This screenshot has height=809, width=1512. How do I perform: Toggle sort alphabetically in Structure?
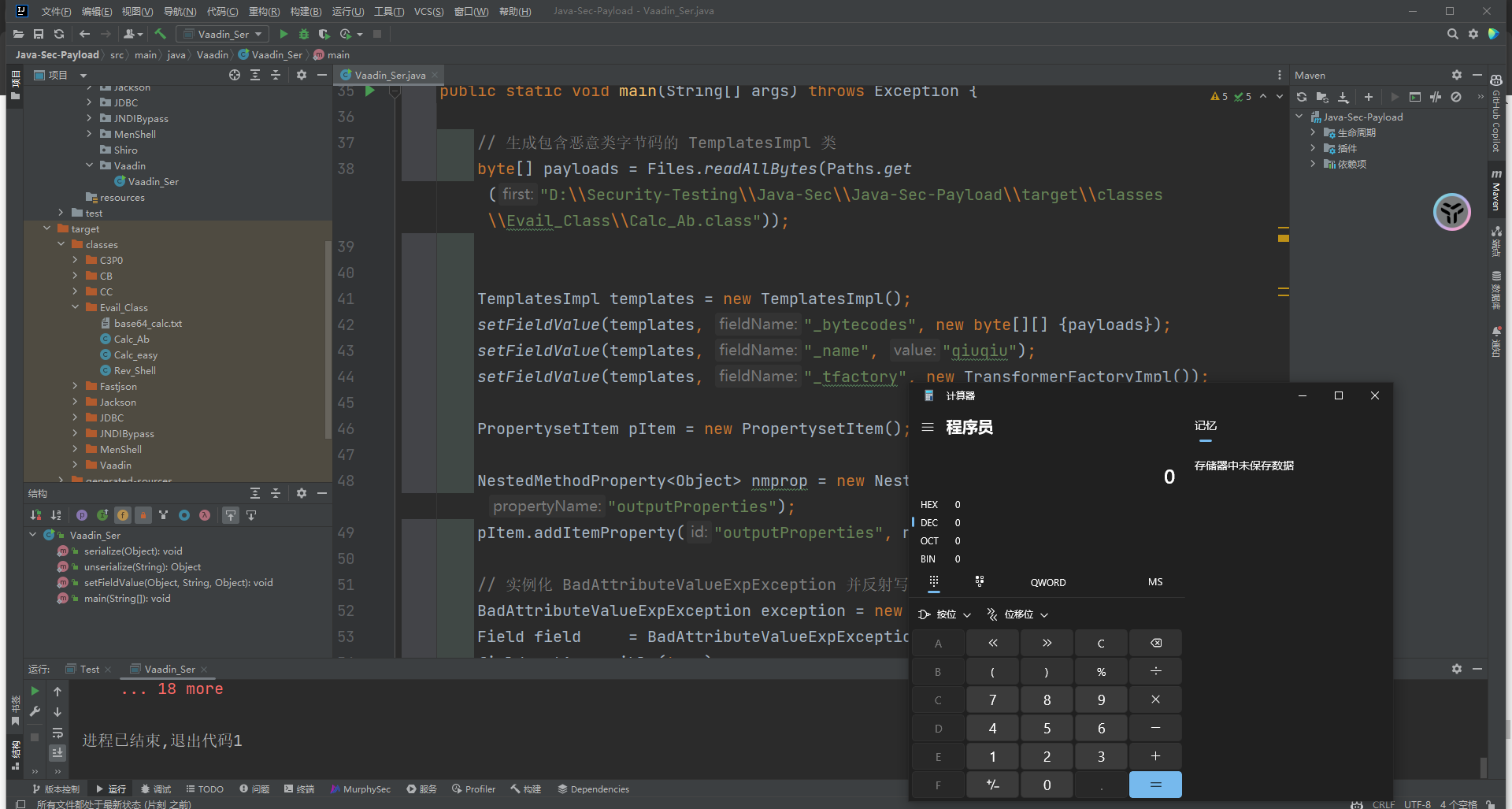[56, 515]
